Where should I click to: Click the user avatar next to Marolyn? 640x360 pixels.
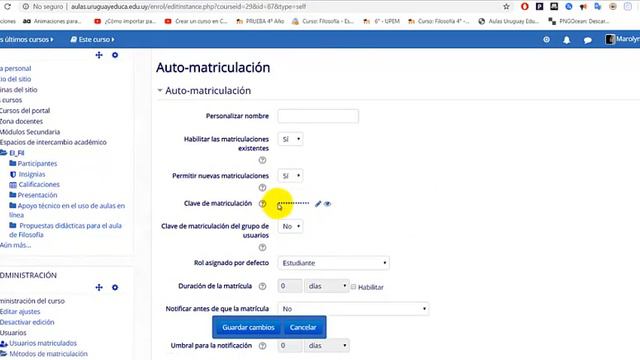coord(610,39)
